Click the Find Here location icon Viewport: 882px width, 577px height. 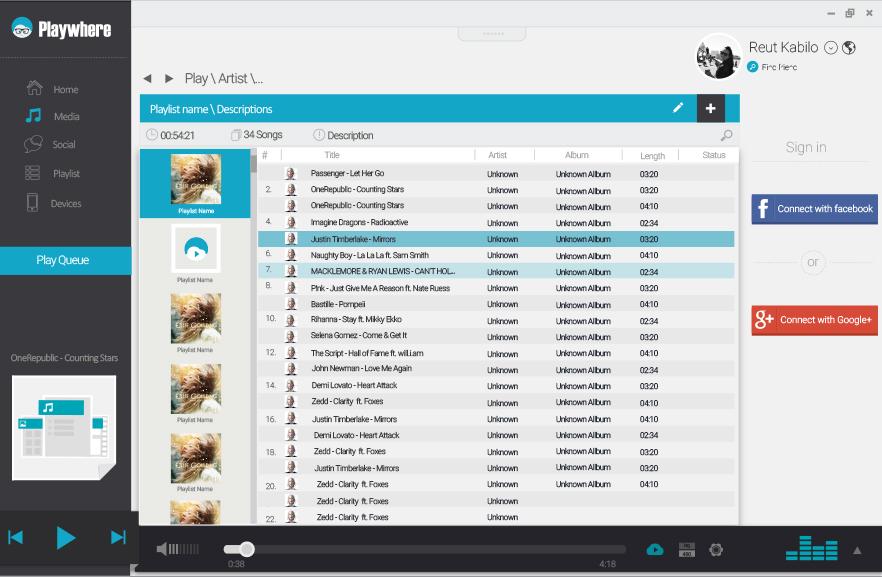tap(753, 67)
